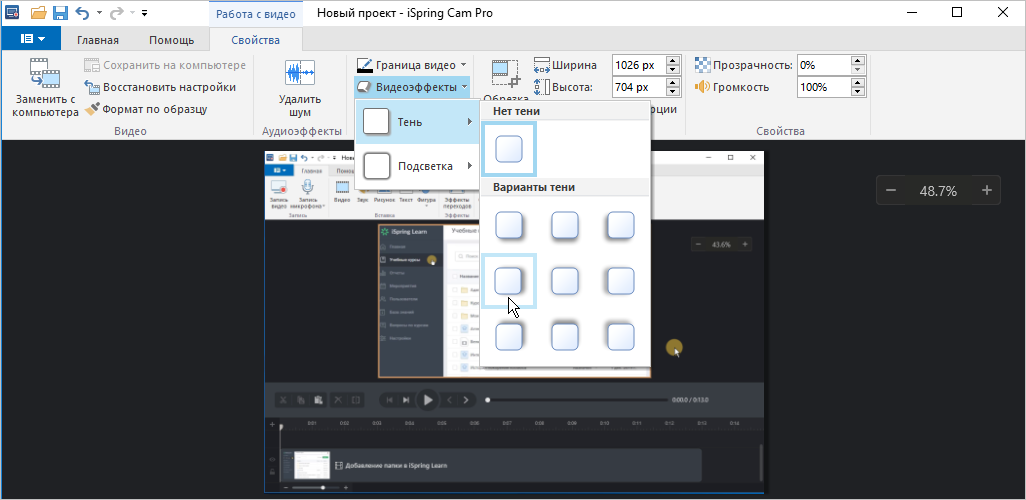Click the video playback progress bar
This screenshot has width=1026, height=500.
[x=578, y=400]
